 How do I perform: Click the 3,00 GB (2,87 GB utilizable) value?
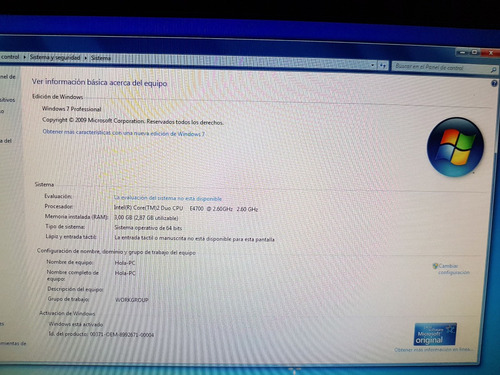146,218
